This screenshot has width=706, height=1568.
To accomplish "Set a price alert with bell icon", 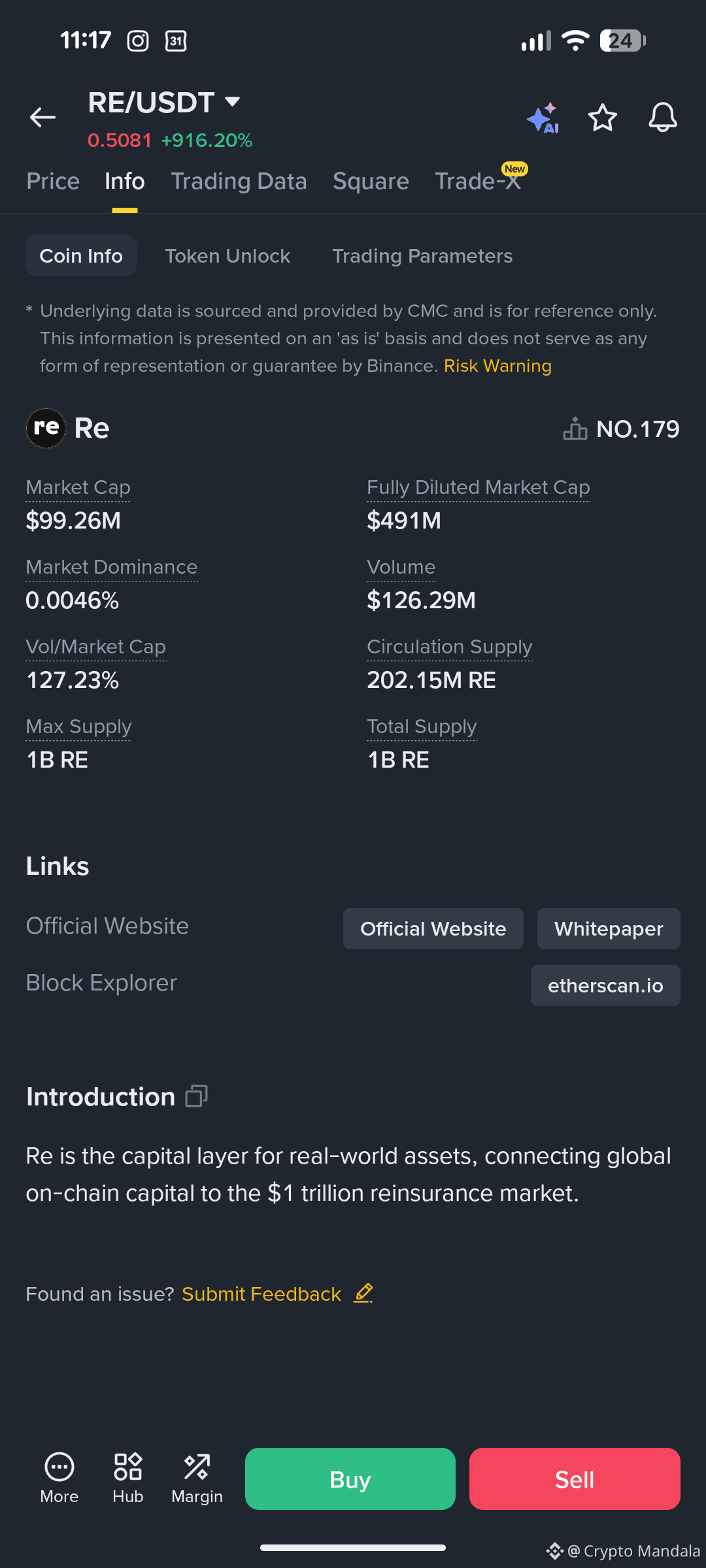I will coord(662,118).
